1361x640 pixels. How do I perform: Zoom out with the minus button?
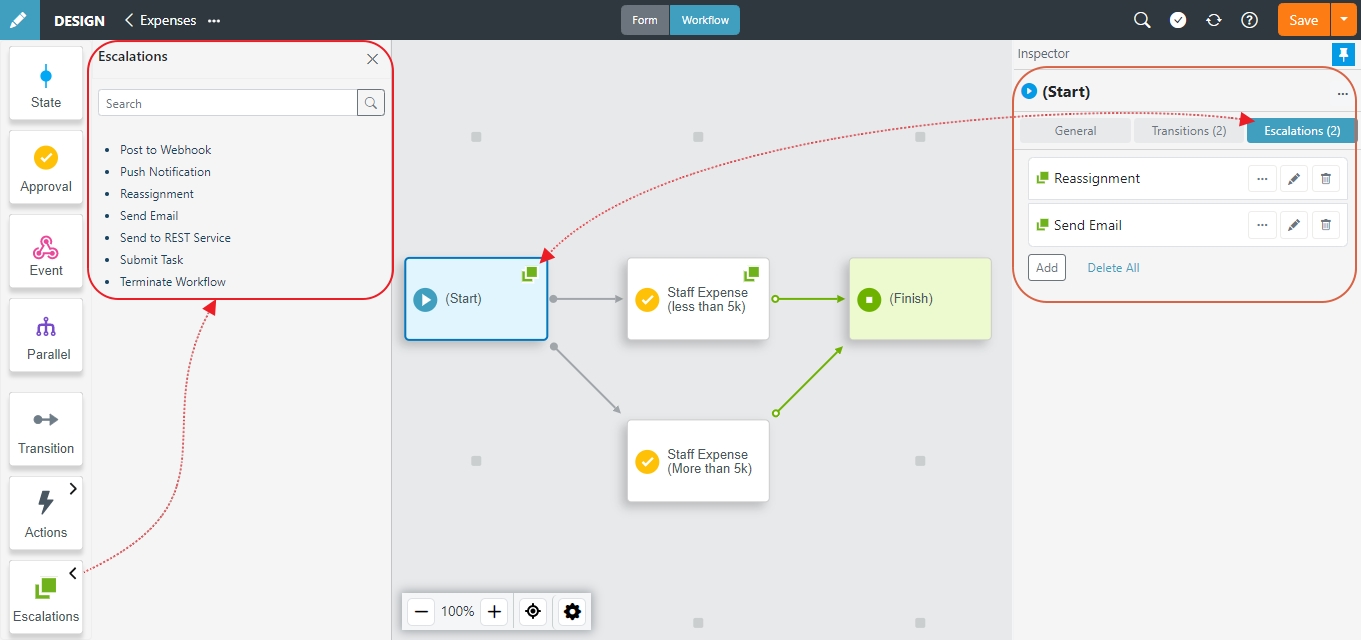421,611
